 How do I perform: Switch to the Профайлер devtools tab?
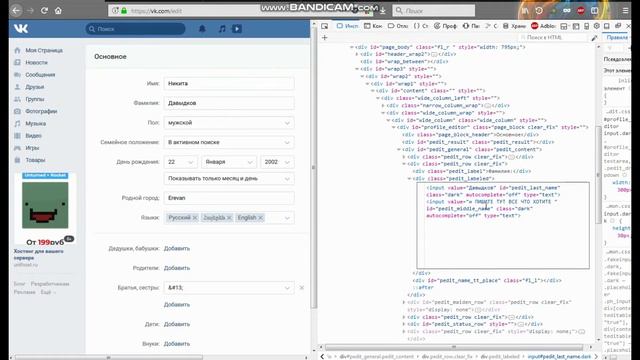[445, 26]
